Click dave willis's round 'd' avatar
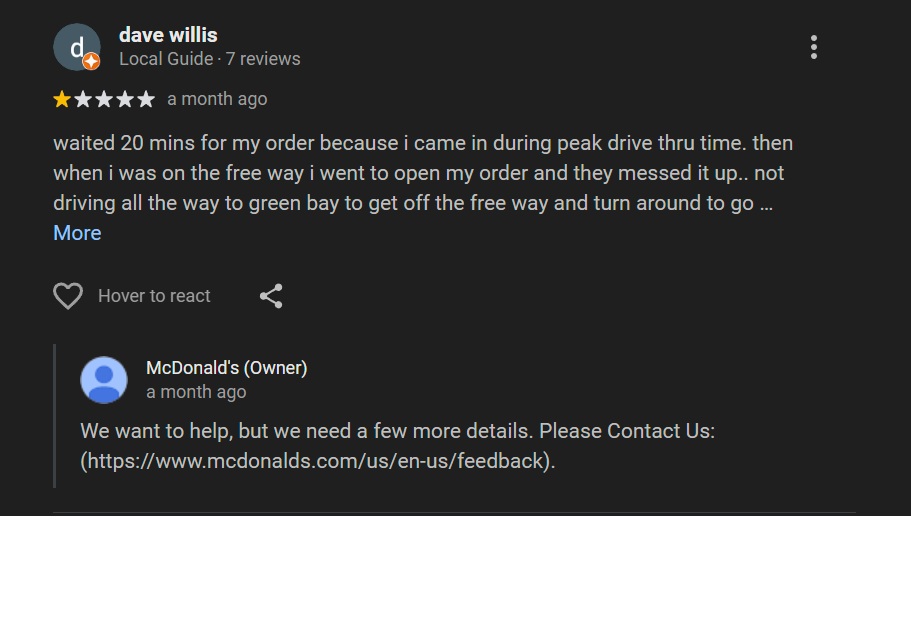Image resolution: width=911 pixels, height=626 pixels. [75, 46]
